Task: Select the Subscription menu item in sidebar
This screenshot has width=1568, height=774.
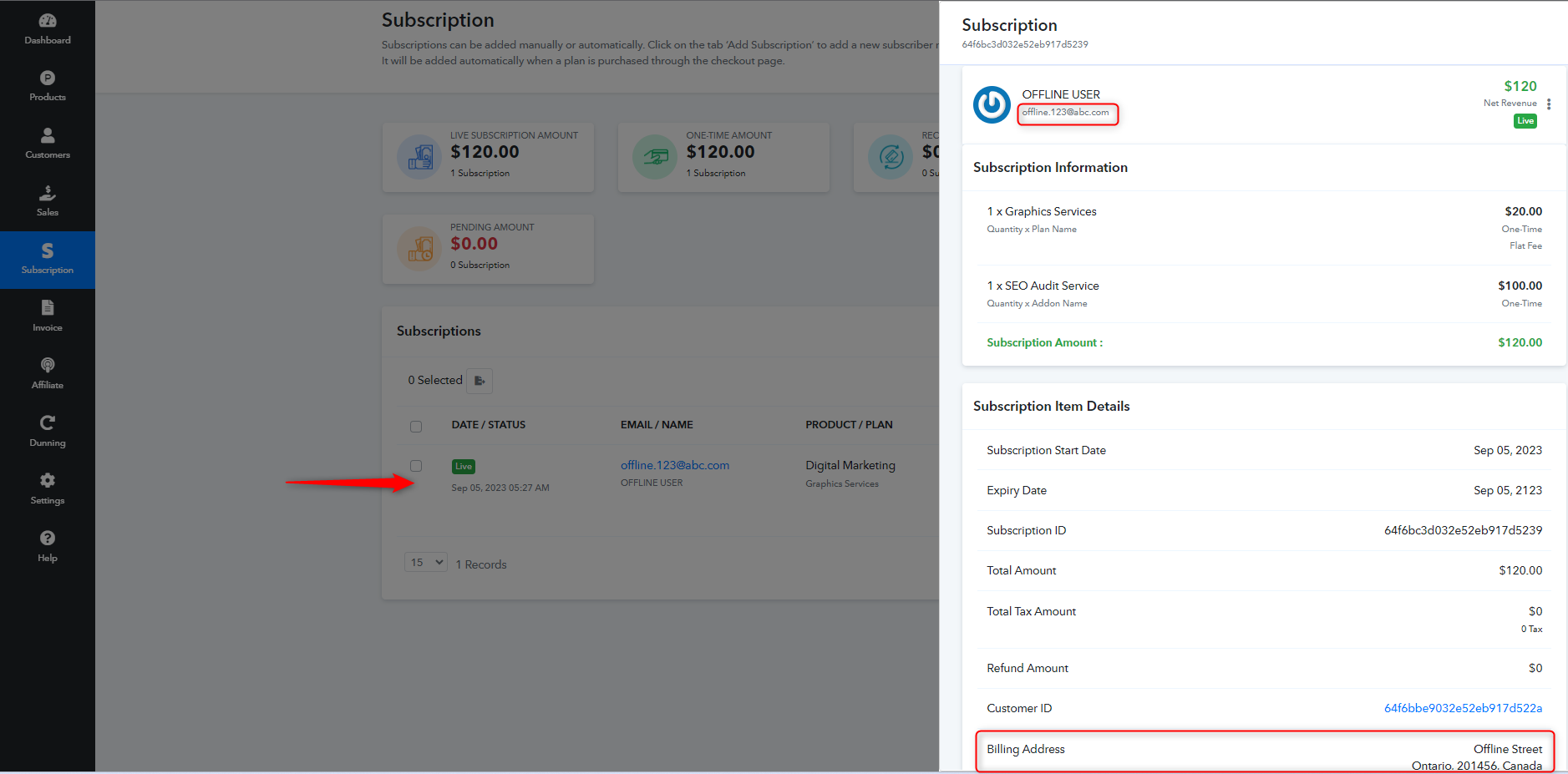Action: pos(48,260)
